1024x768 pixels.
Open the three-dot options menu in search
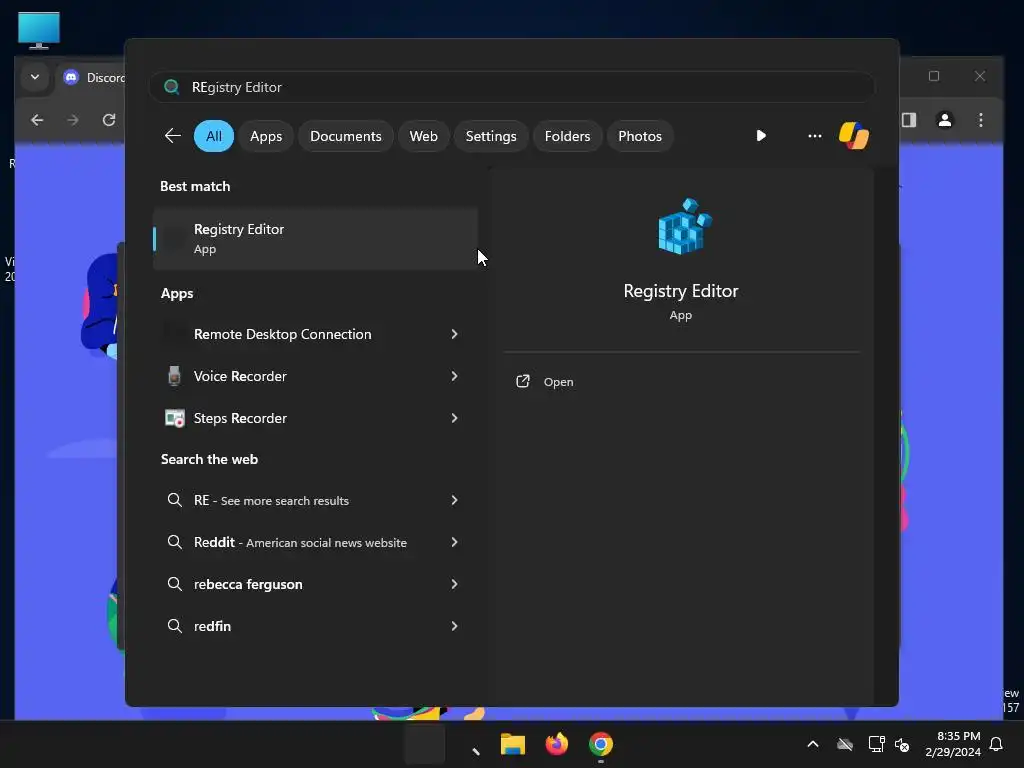[x=814, y=136]
